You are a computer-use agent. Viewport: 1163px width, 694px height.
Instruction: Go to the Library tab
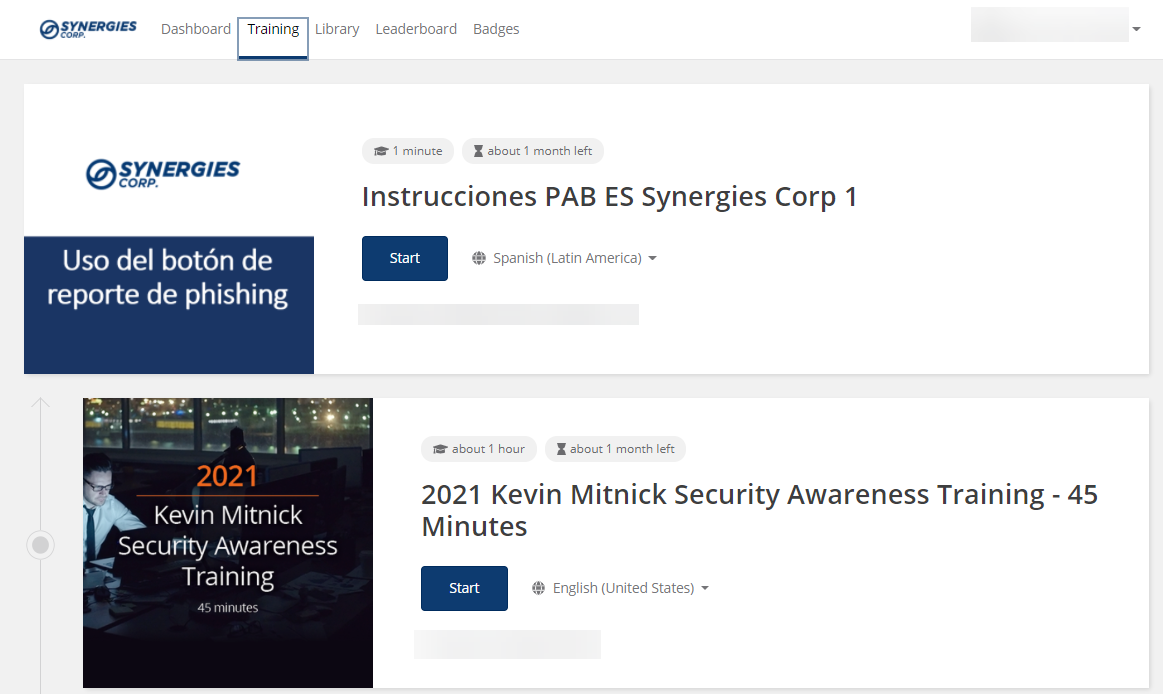[x=337, y=29]
